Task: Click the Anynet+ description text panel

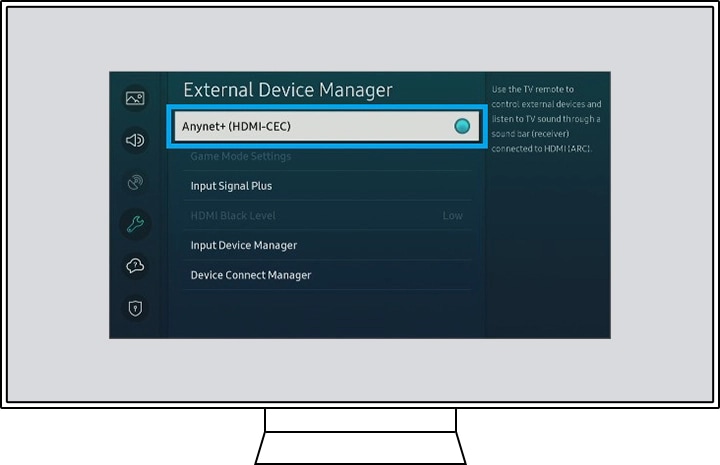Action: pos(546,118)
